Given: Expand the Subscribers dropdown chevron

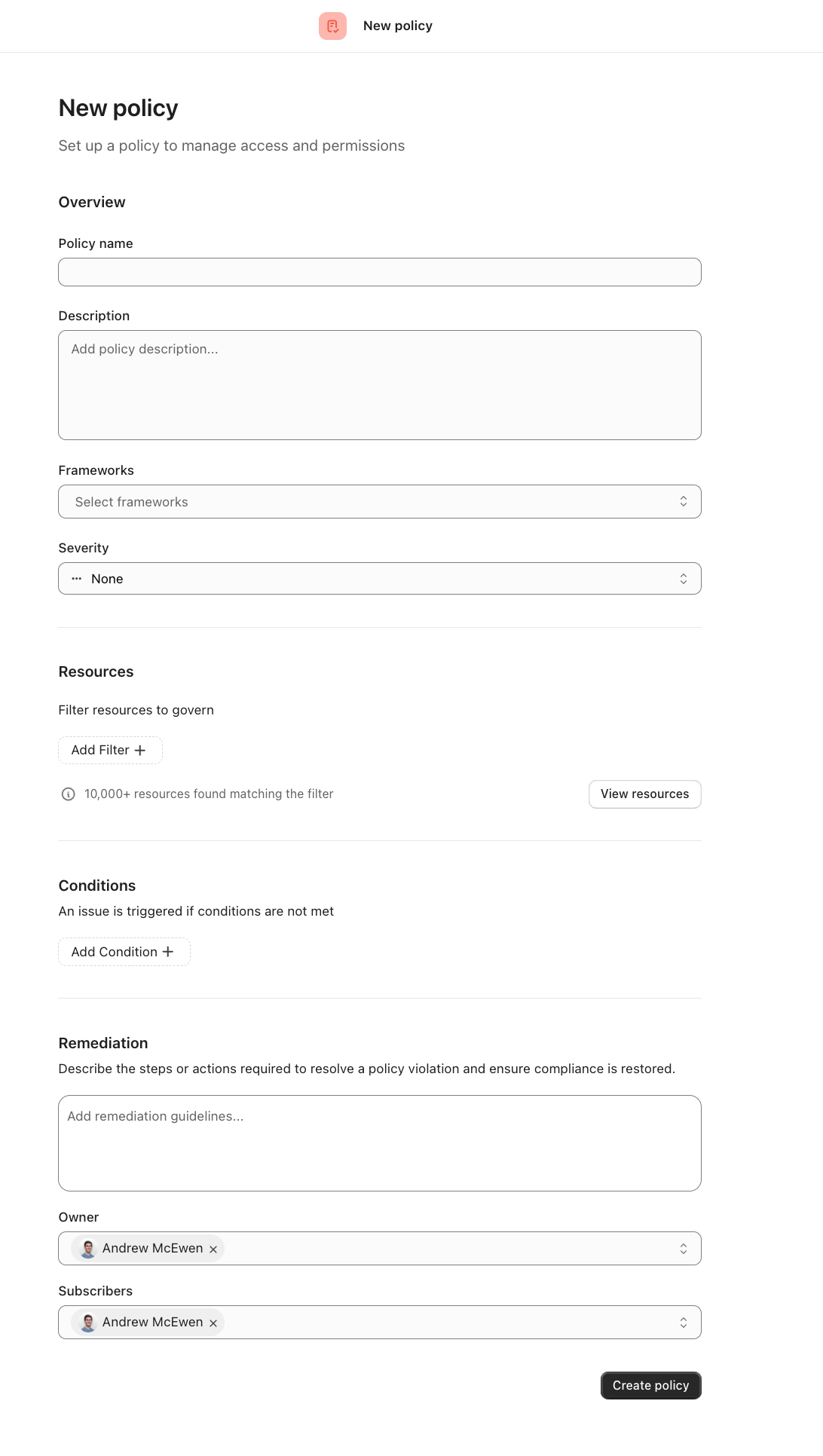Looking at the screenshot, I should click(x=683, y=1323).
